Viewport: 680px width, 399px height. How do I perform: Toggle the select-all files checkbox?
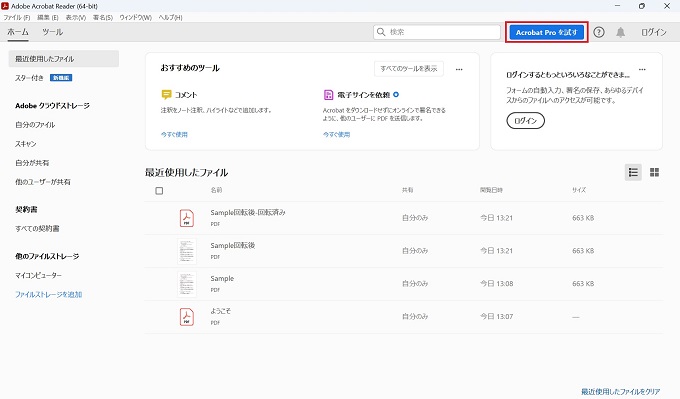click(x=159, y=191)
